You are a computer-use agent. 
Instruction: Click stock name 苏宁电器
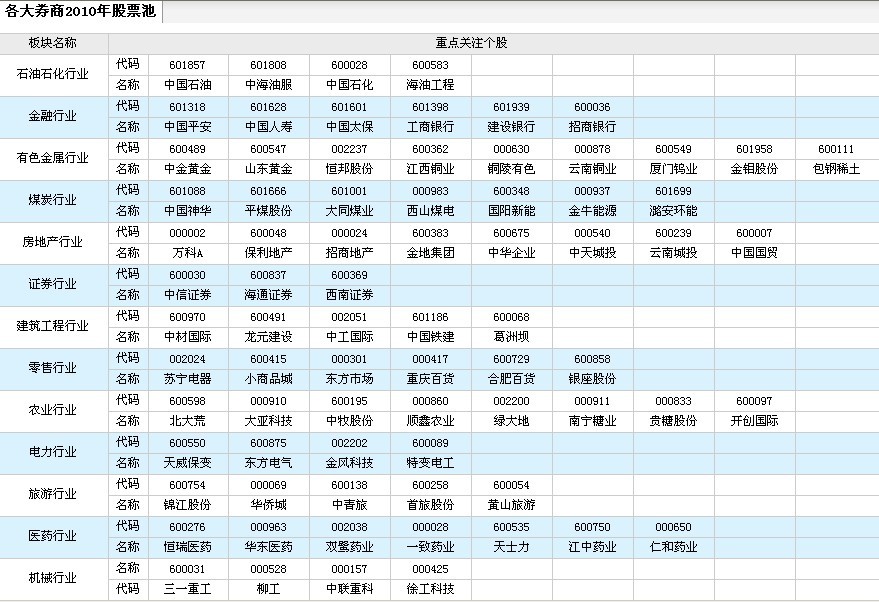point(188,379)
